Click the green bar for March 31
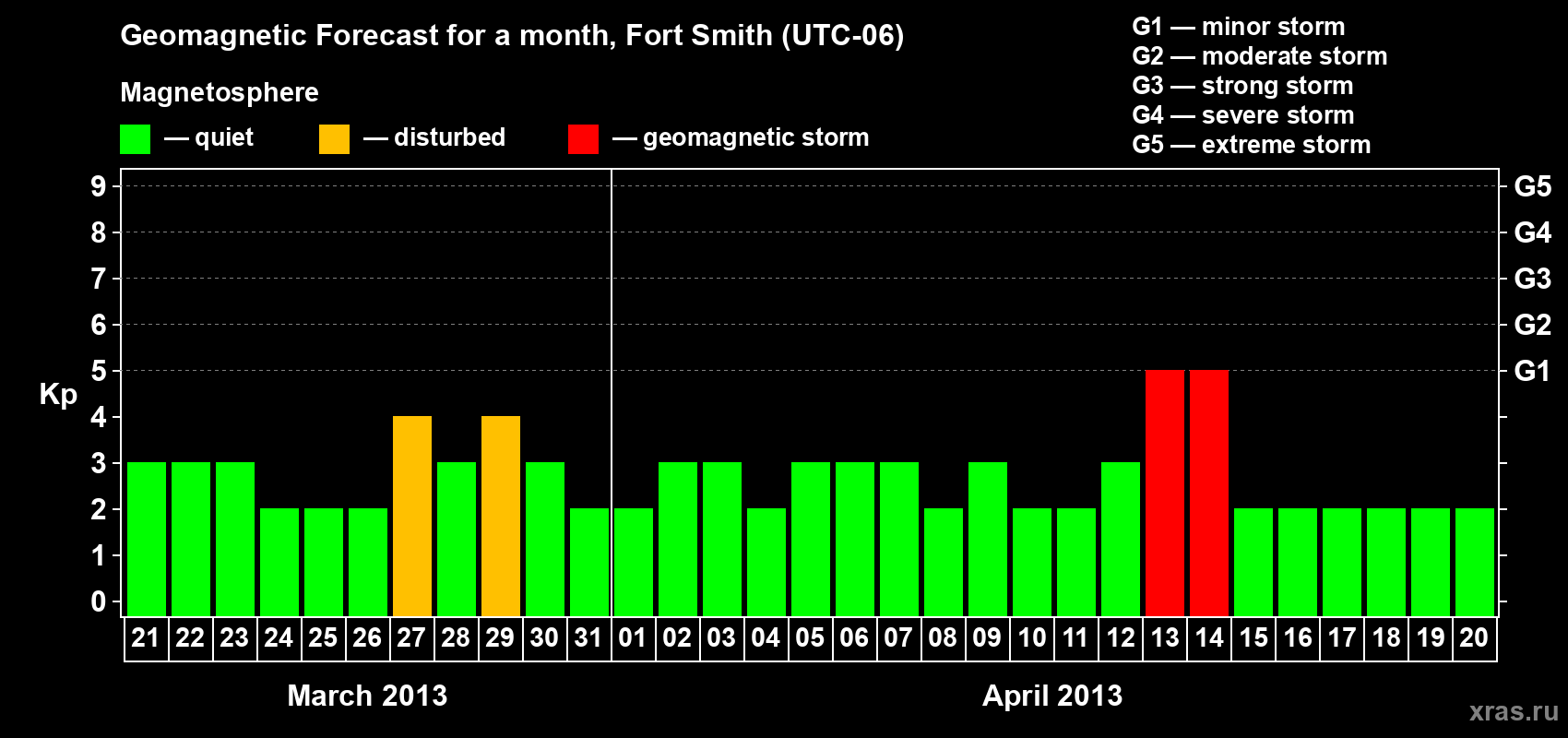Image resolution: width=1568 pixels, height=738 pixels. 589,563
